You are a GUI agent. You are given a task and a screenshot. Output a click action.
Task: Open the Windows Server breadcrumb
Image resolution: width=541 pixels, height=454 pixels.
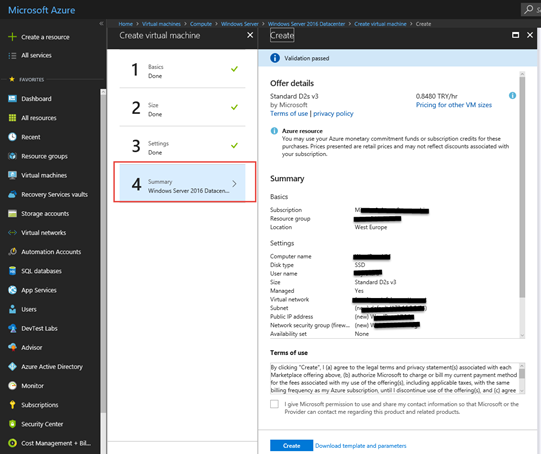click(239, 24)
